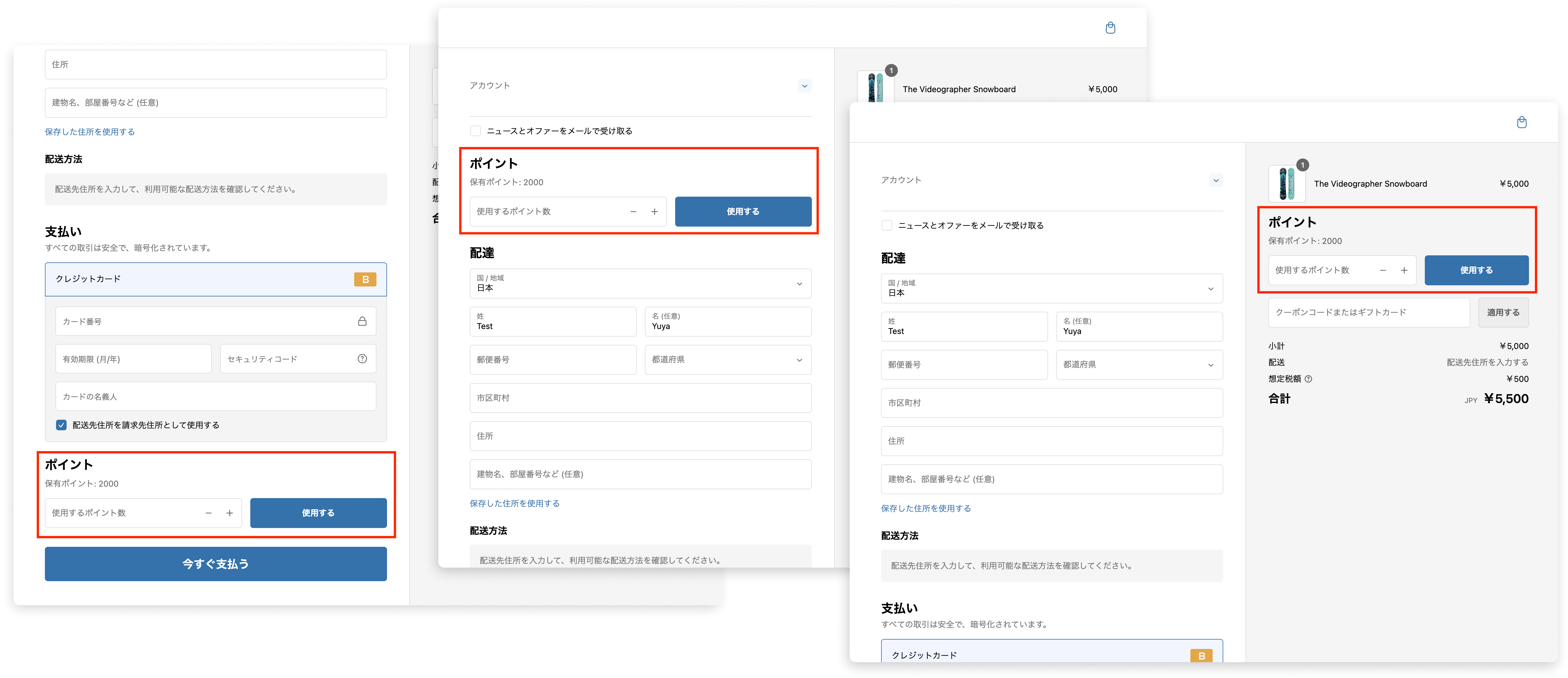Open cart icon in right window header

[1521, 122]
